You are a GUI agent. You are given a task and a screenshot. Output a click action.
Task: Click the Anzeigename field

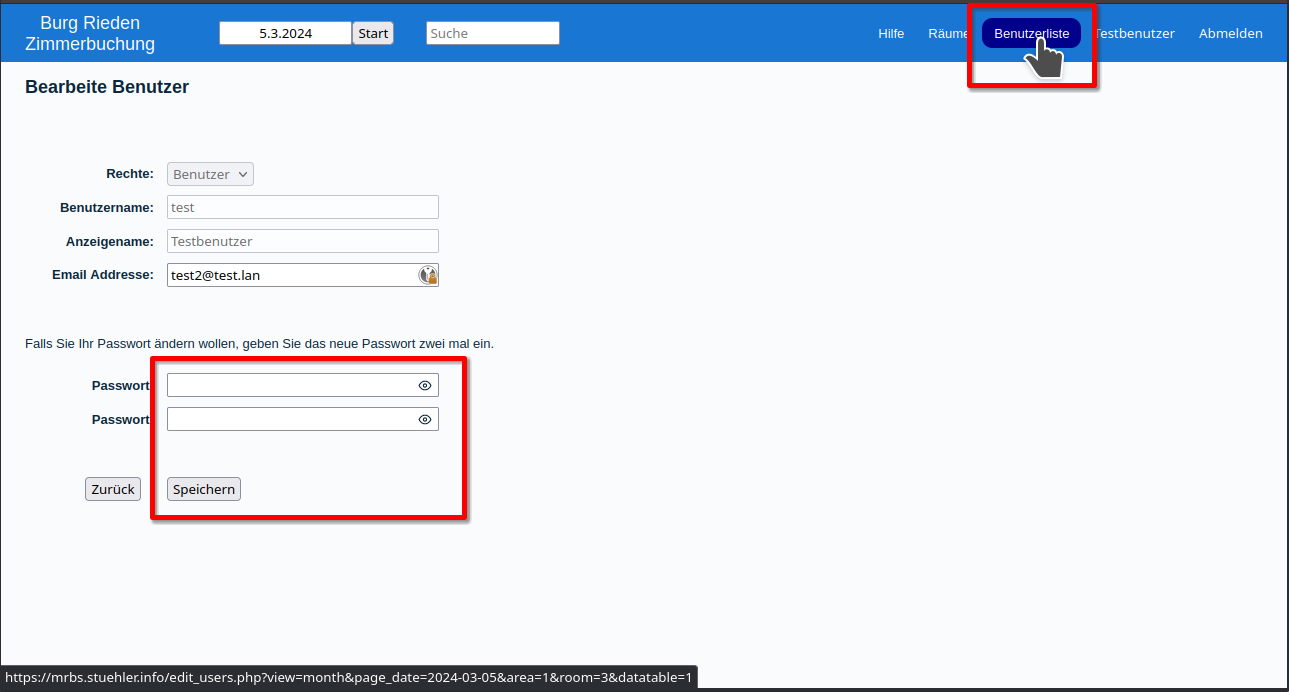click(302, 241)
